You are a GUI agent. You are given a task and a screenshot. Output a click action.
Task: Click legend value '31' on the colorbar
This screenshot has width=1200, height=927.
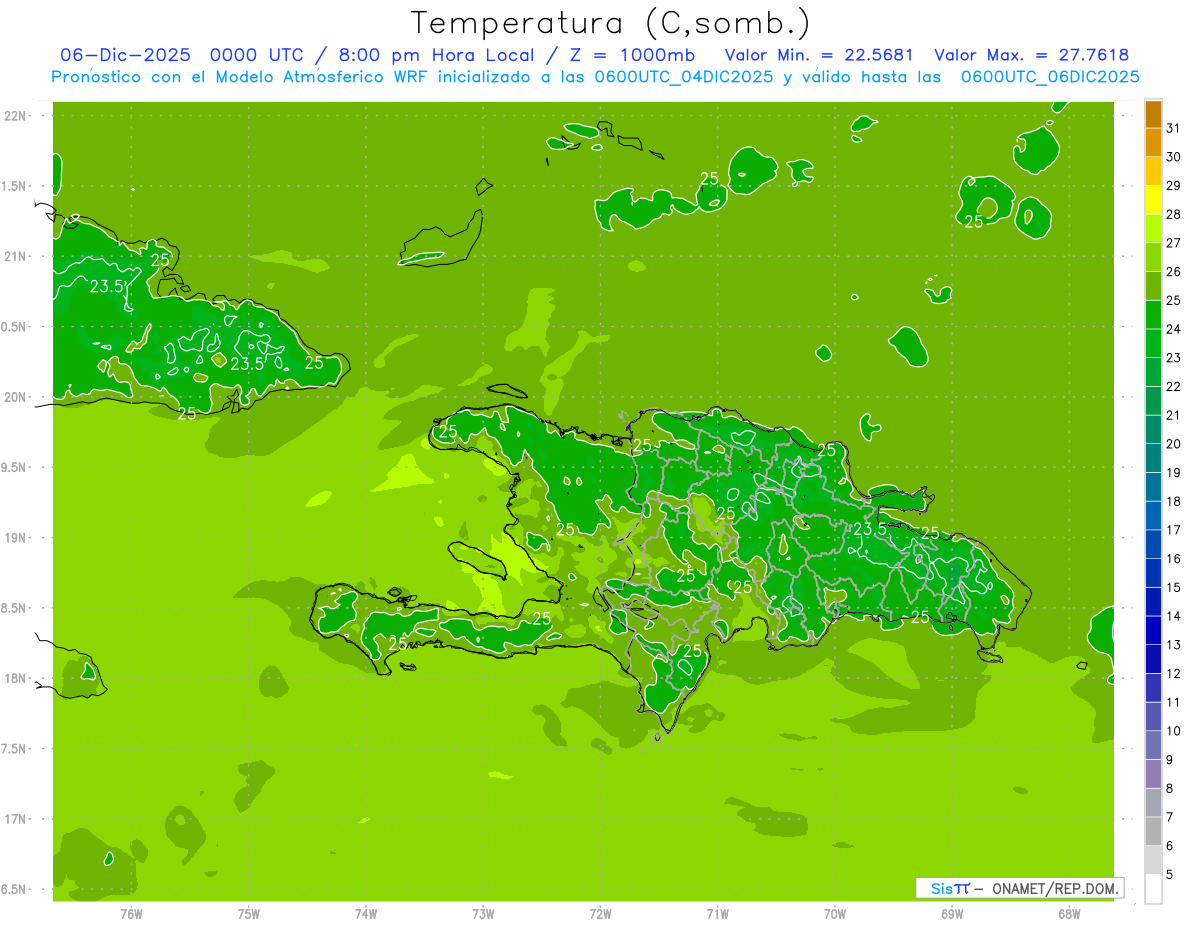(1174, 128)
